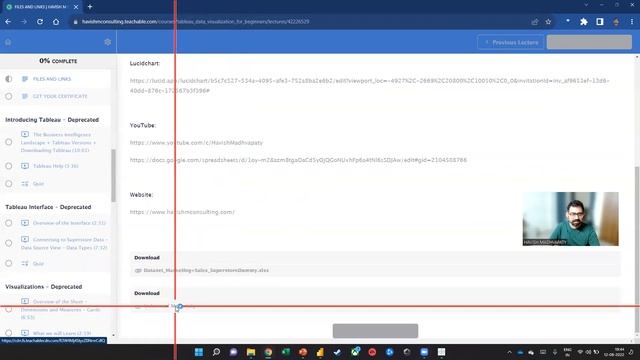Click the Quiz icon under Introducing Tableau
The image size is (640, 360).
point(25,184)
